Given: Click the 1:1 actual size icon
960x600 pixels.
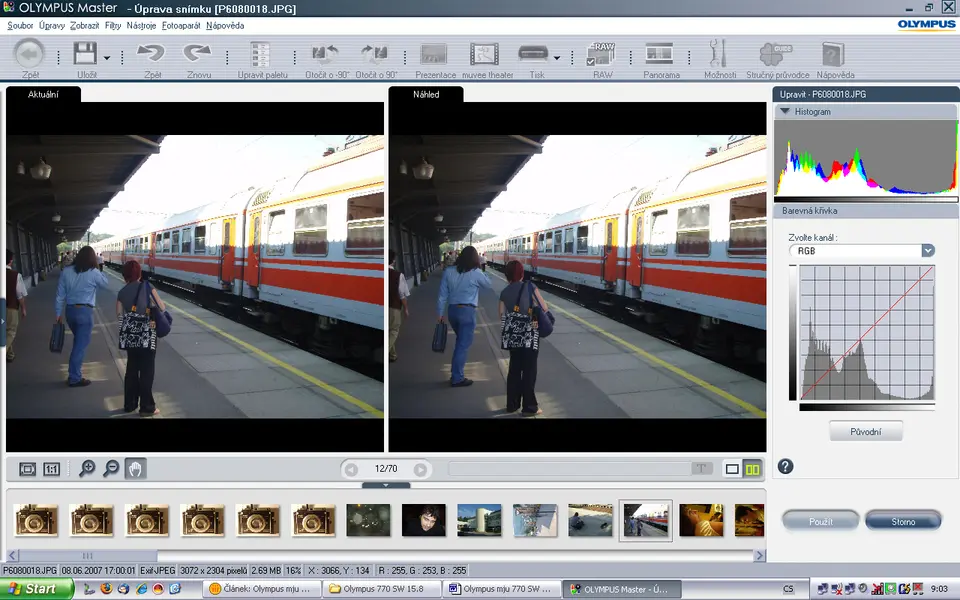Looking at the screenshot, I should point(52,468).
